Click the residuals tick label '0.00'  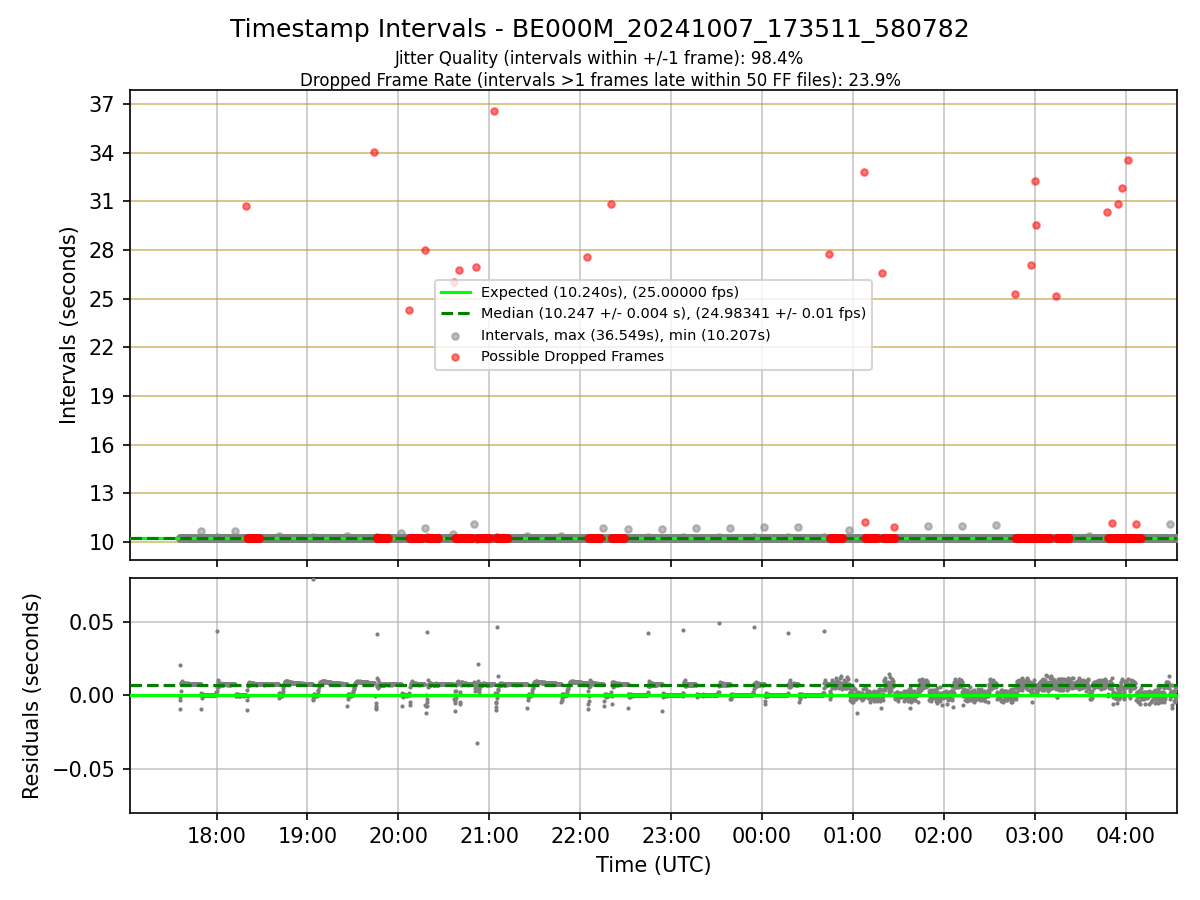(x=93, y=695)
